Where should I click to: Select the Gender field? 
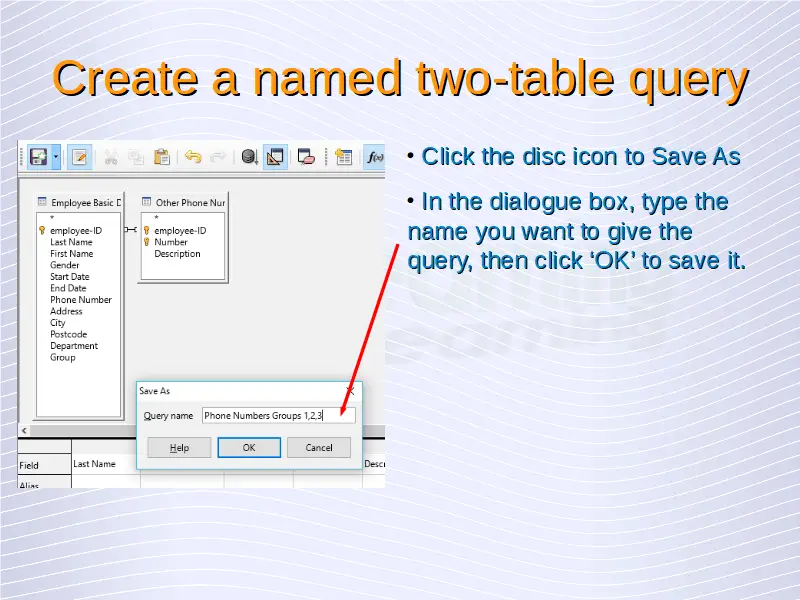coord(64,265)
